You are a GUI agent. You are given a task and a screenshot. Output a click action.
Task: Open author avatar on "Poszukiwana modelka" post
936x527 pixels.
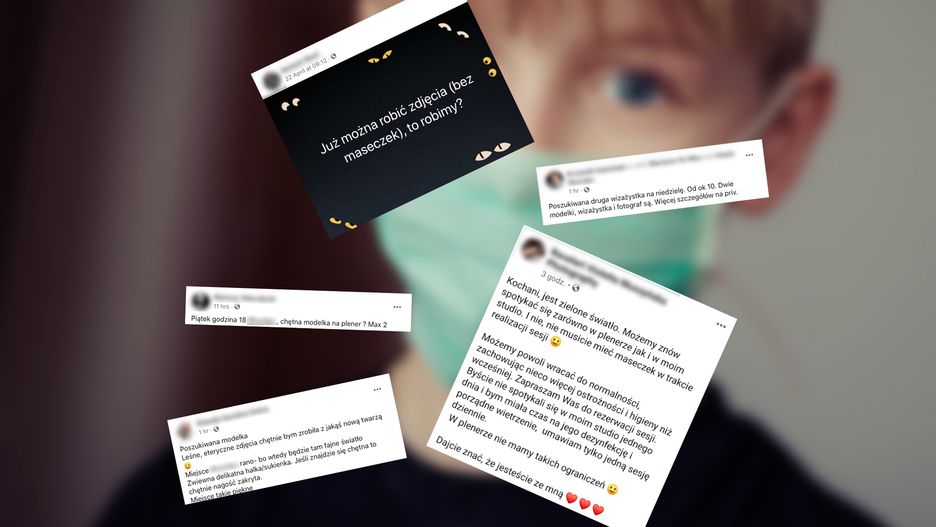pos(184,429)
